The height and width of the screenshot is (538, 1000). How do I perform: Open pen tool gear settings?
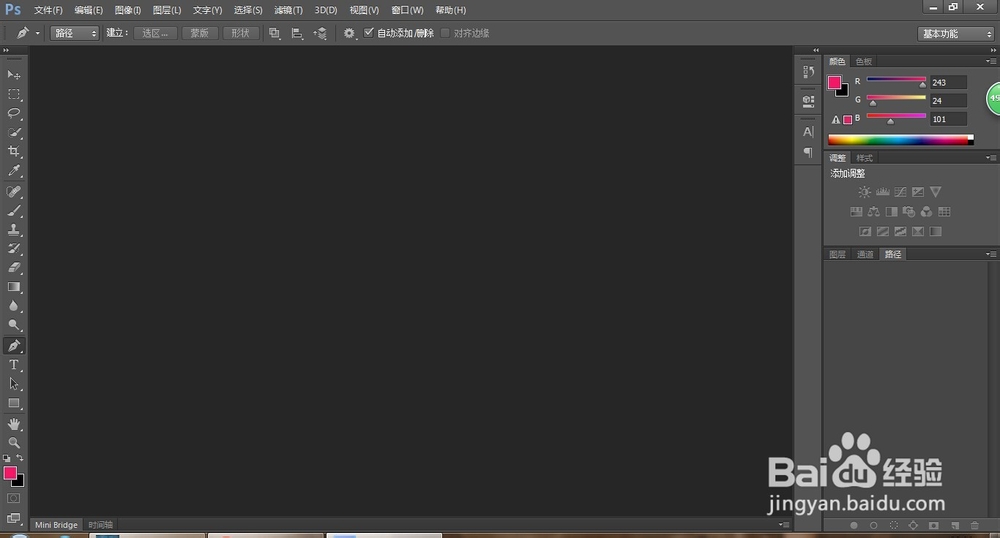[349, 33]
